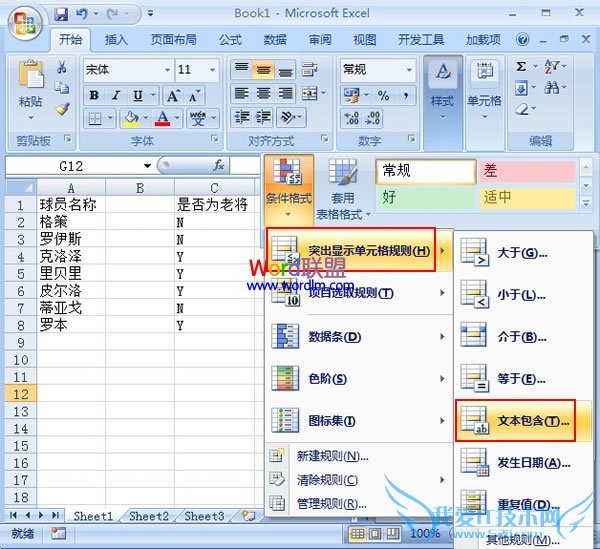
Task: Click the 条件格式 button
Action: (x=289, y=189)
